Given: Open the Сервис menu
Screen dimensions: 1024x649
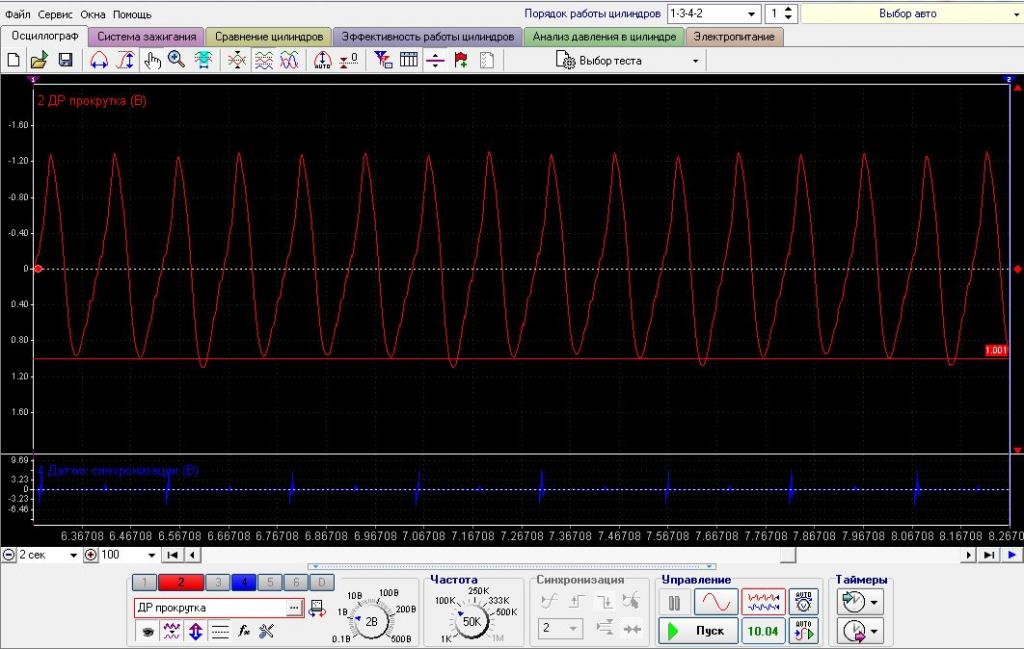Looking at the screenshot, I should click(x=55, y=14).
